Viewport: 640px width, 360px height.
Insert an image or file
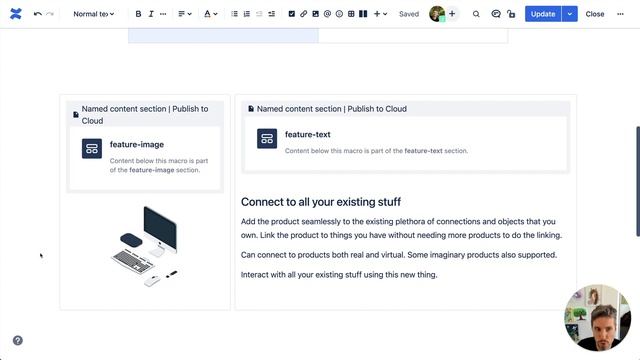tap(315, 14)
